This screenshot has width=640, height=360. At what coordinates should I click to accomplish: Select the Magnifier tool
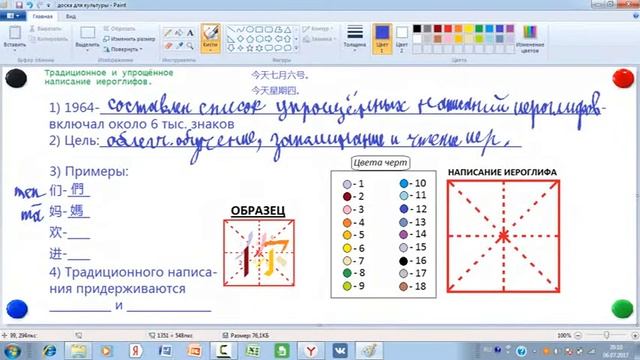coord(190,46)
